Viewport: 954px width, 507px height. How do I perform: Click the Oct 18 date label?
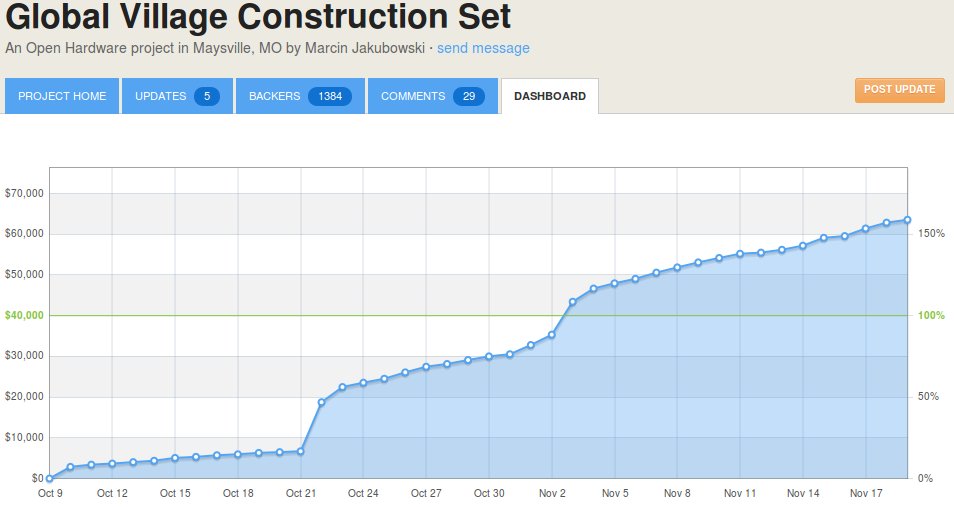(238, 493)
